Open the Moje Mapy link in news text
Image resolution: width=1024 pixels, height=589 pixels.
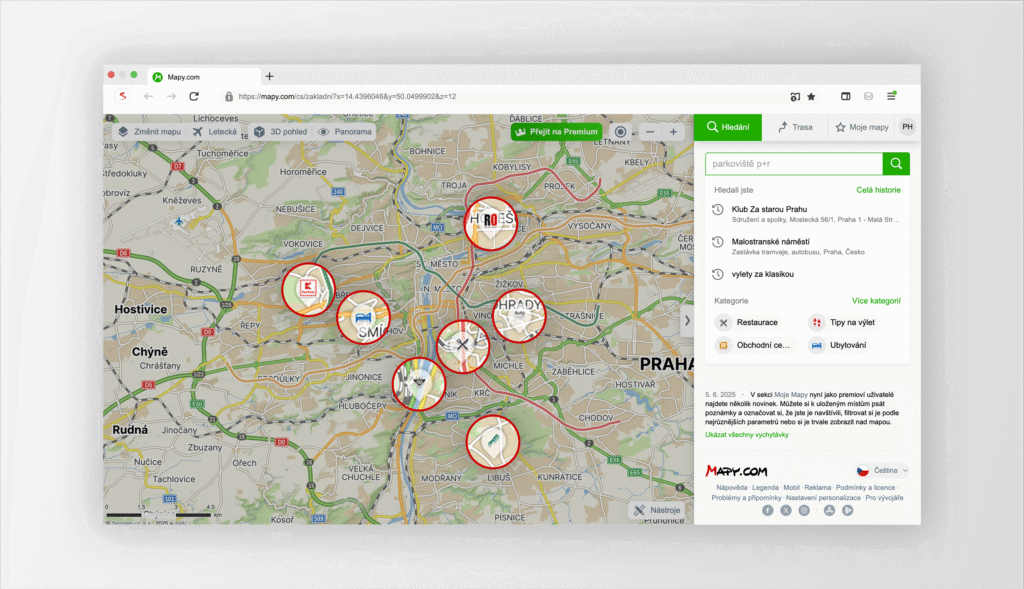[791, 395]
